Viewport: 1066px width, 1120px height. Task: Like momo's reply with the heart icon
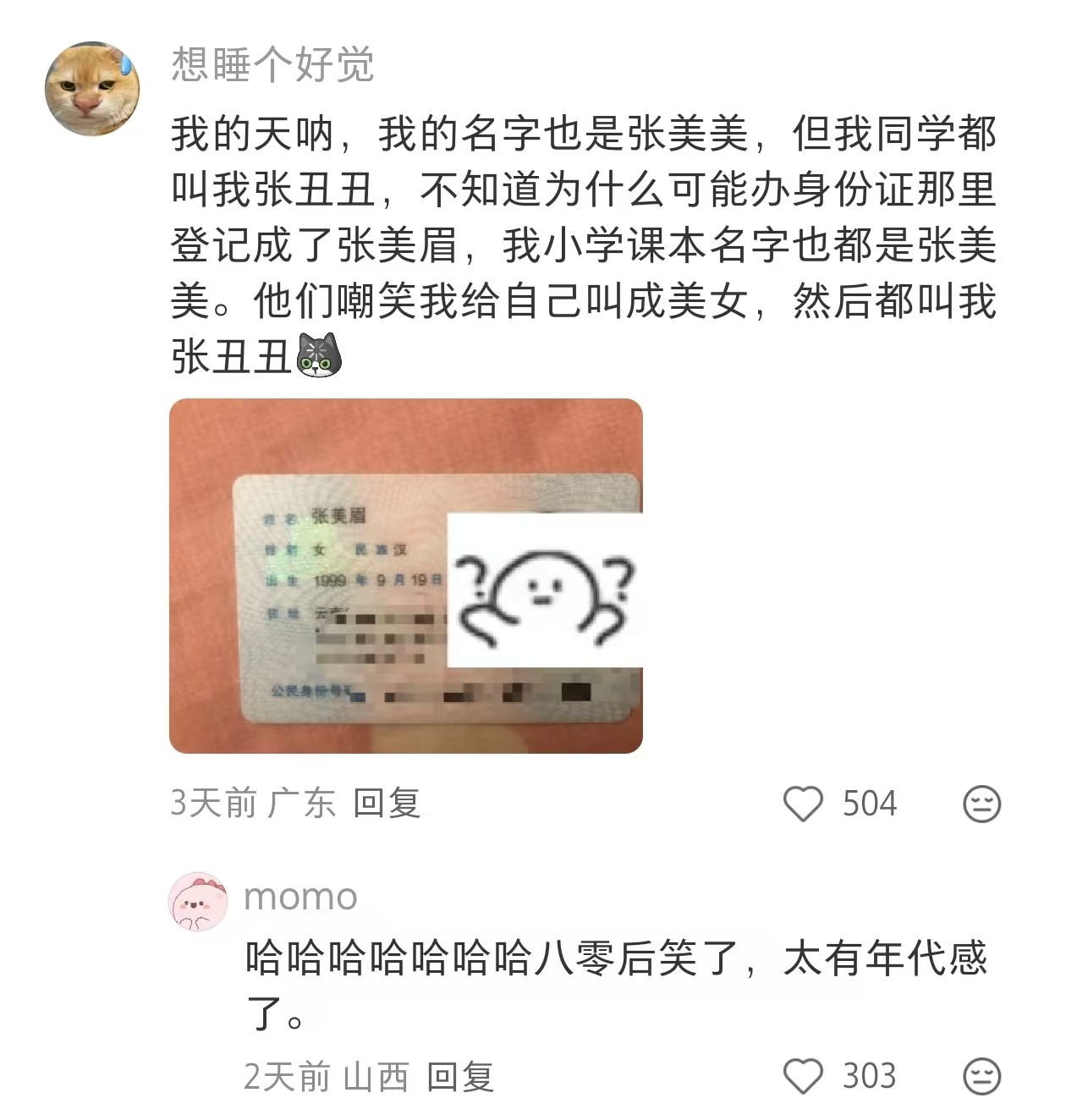(x=803, y=1076)
